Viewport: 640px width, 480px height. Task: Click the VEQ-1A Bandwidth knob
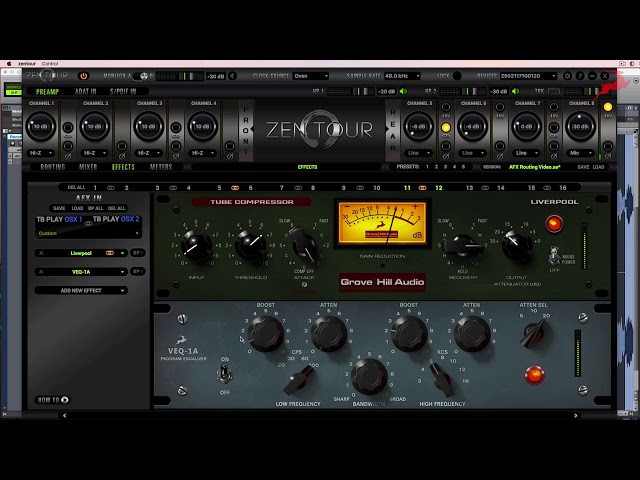click(369, 376)
